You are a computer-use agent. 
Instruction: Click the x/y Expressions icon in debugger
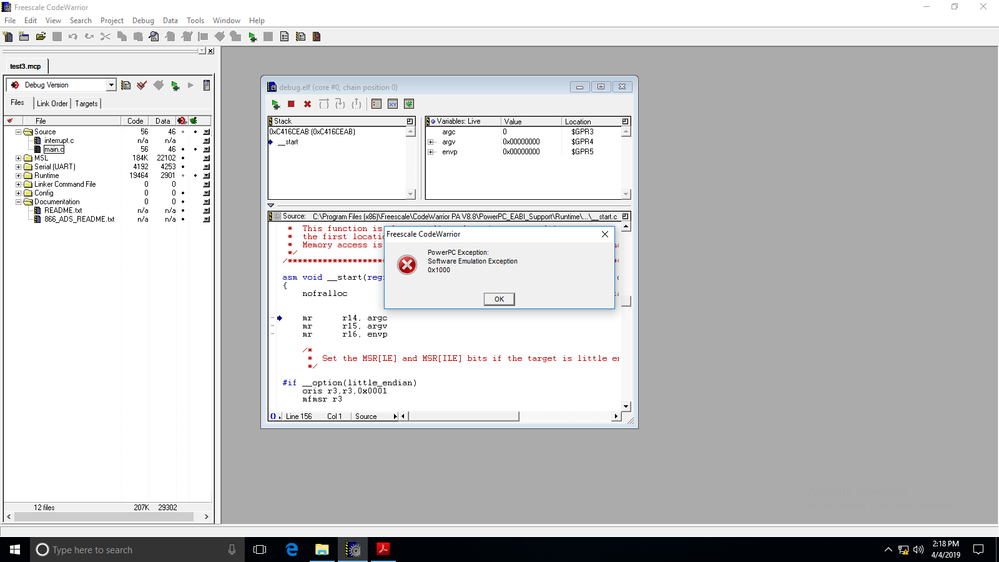point(392,104)
